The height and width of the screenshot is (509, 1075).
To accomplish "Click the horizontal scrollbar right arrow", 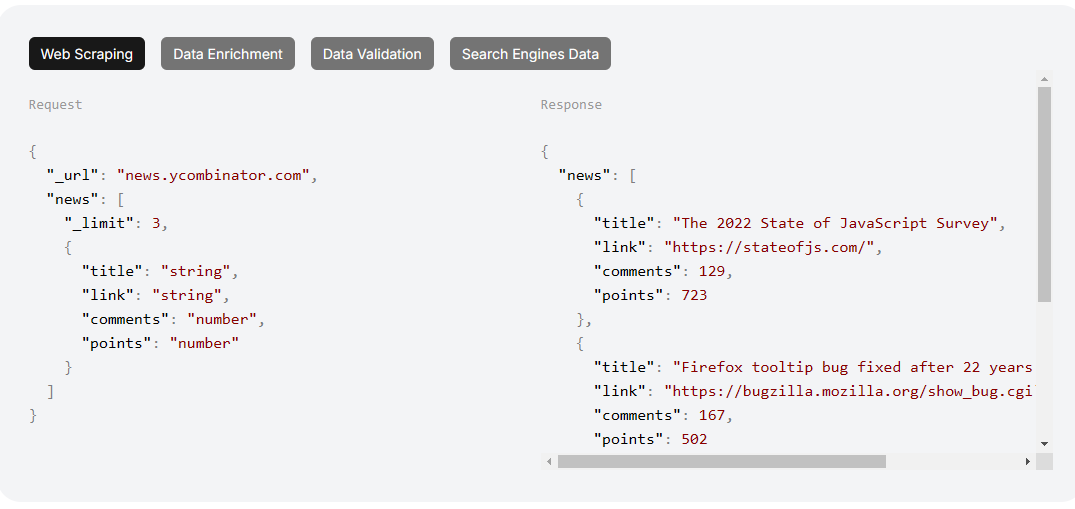I will (1027, 462).
